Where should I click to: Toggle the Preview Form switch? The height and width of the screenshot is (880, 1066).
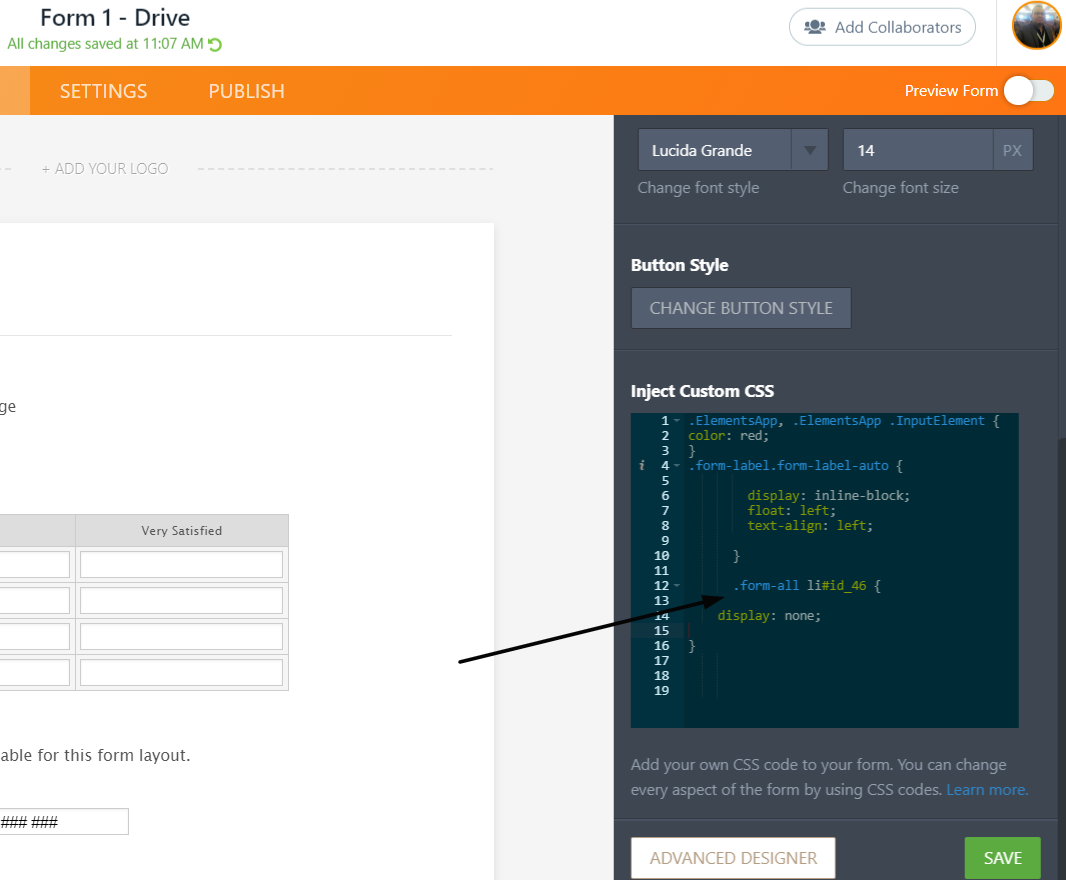click(x=1030, y=90)
